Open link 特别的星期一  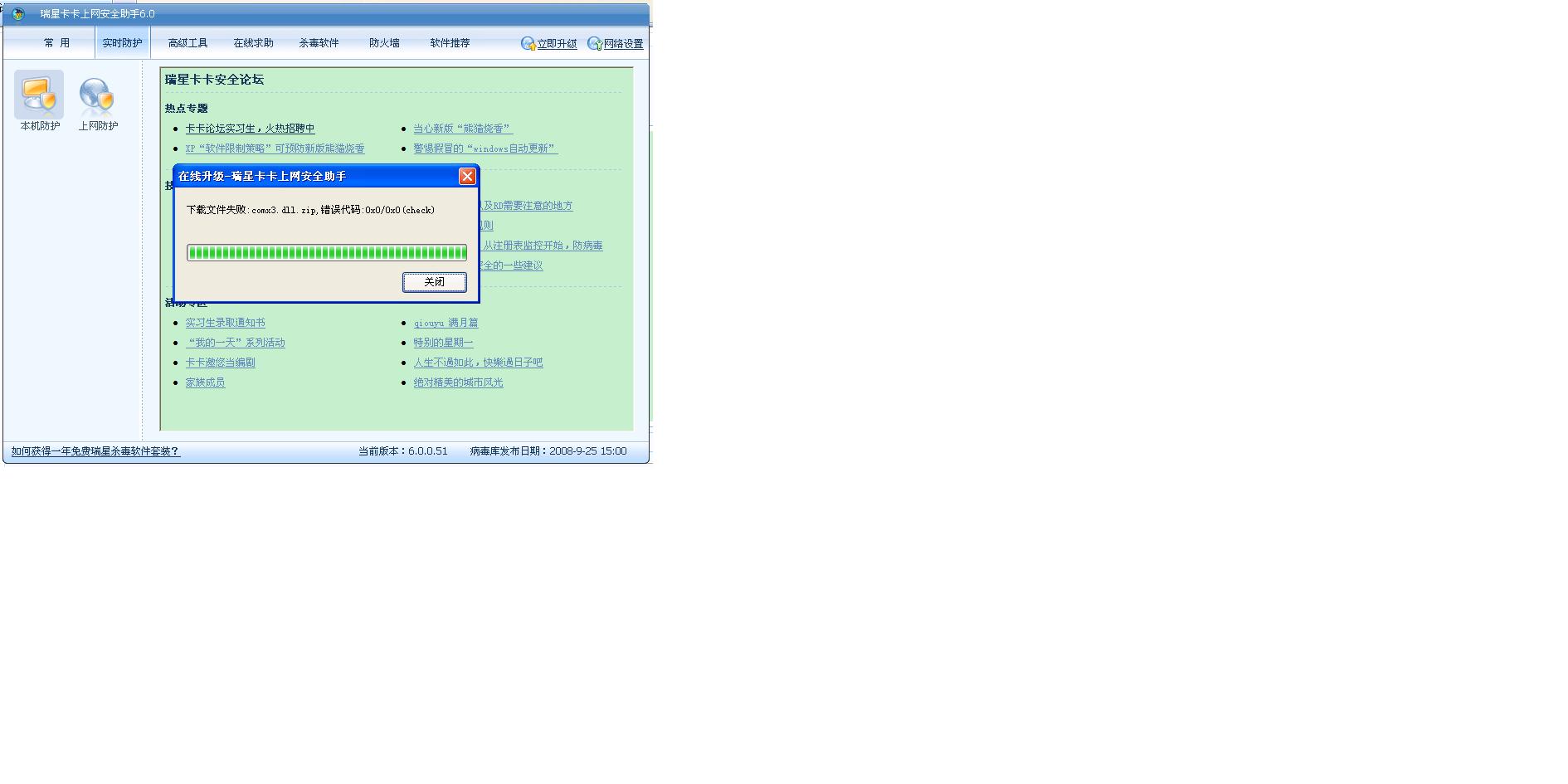click(x=443, y=343)
